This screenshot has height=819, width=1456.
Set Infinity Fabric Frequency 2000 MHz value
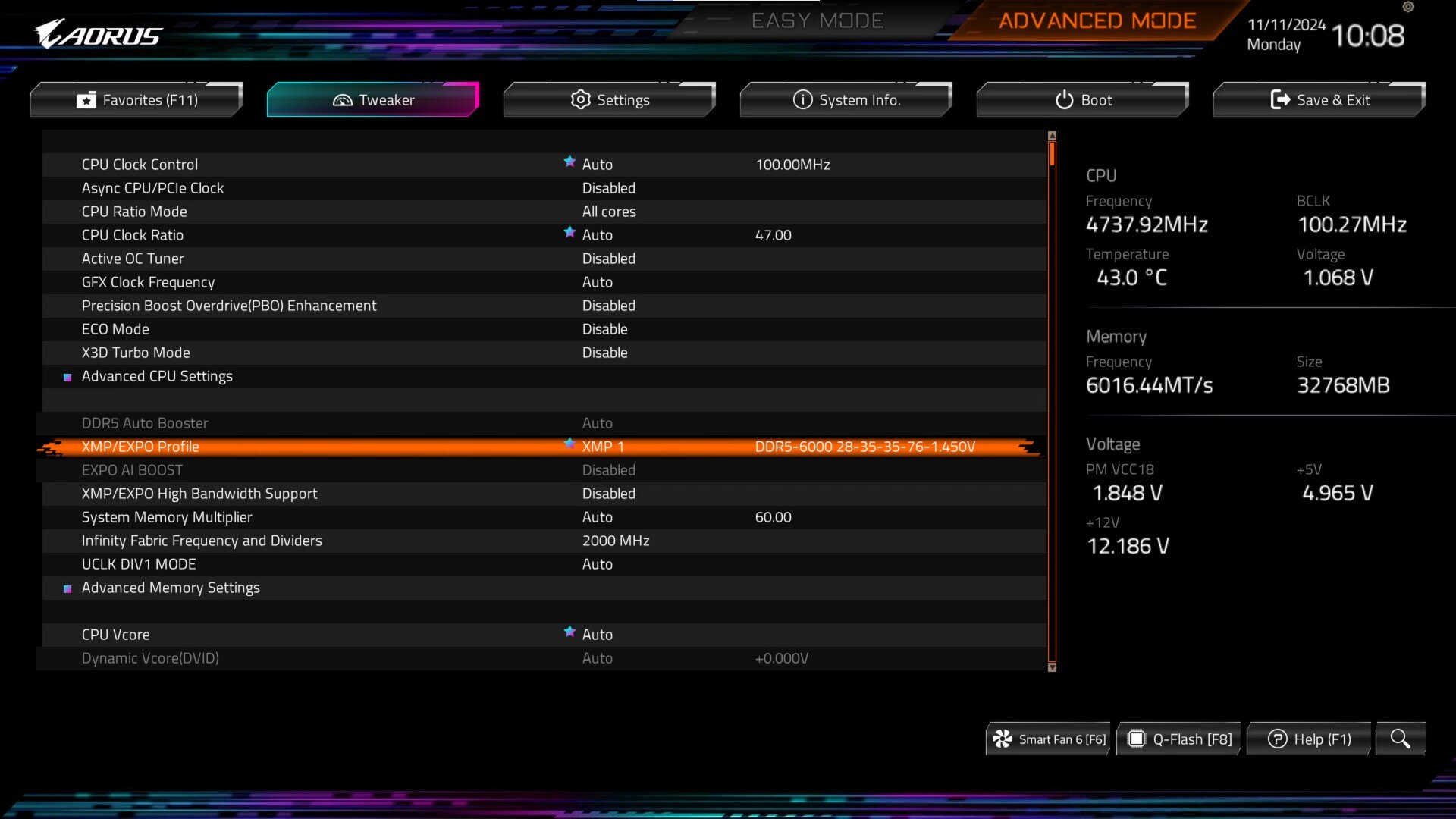point(615,541)
